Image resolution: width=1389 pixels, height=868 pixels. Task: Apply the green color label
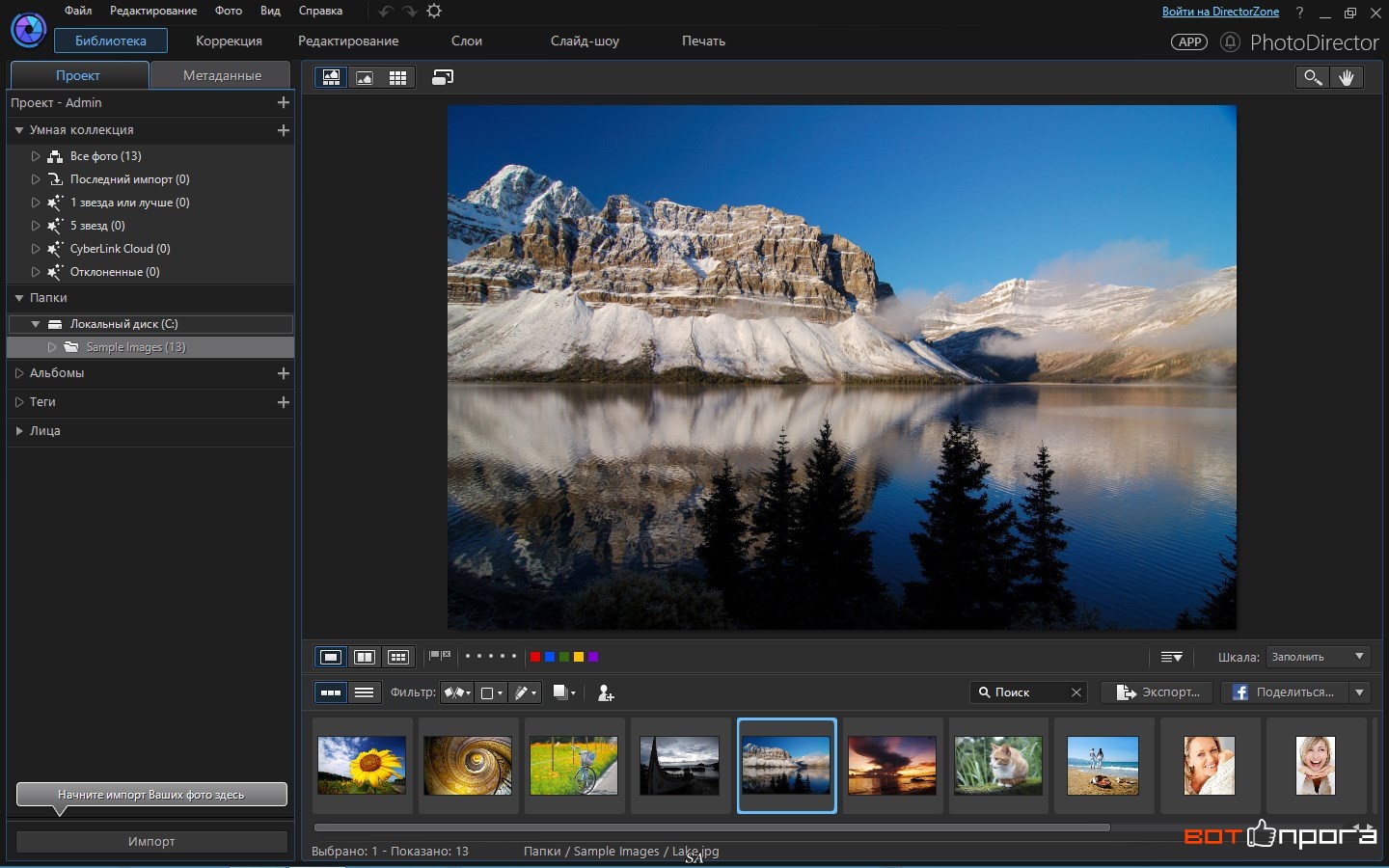pos(564,657)
